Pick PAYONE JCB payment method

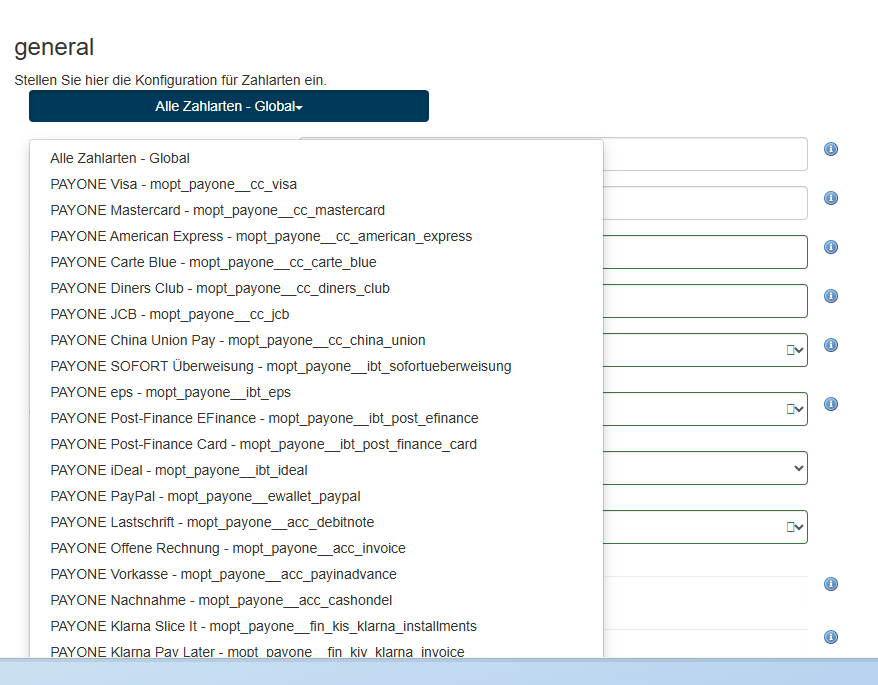point(170,314)
